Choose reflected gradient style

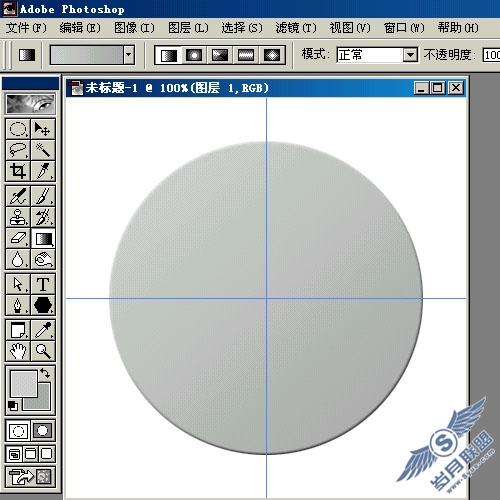tap(246, 55)
